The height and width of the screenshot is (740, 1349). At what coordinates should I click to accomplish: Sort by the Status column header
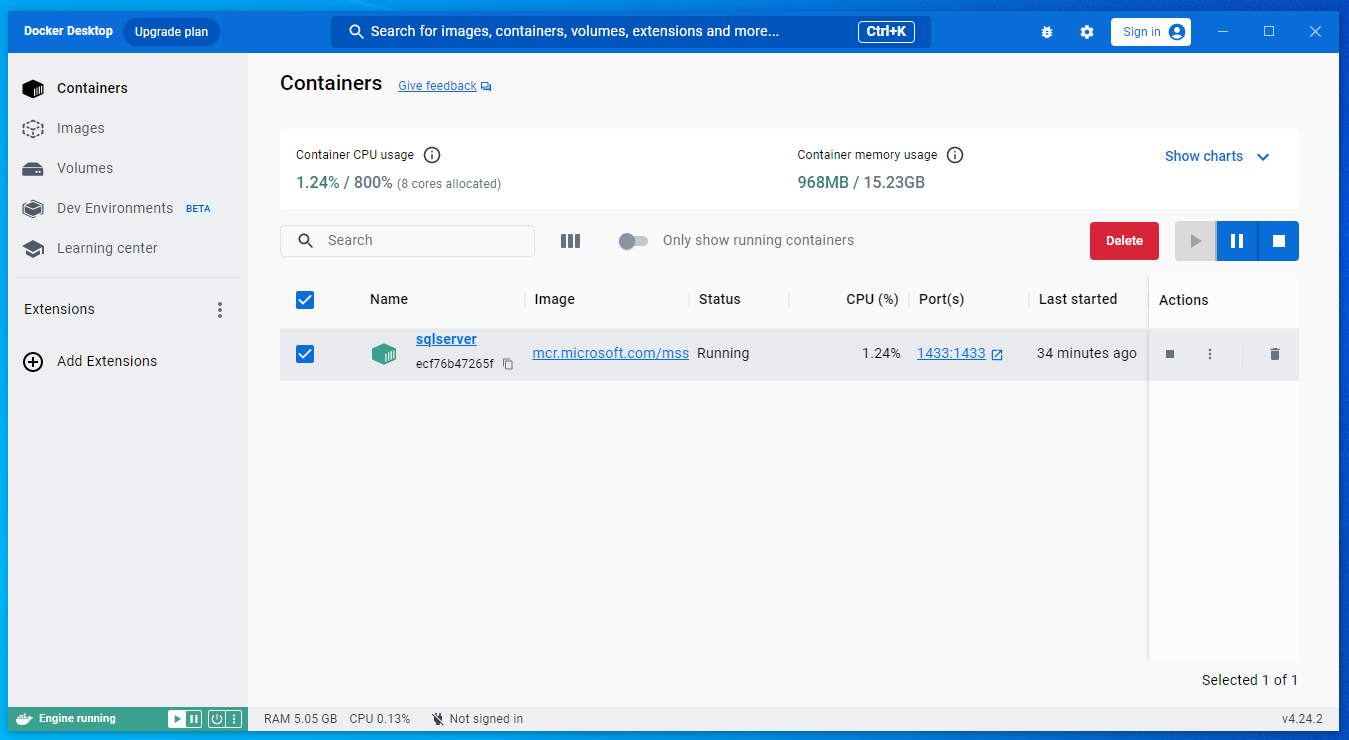point(720,299)
